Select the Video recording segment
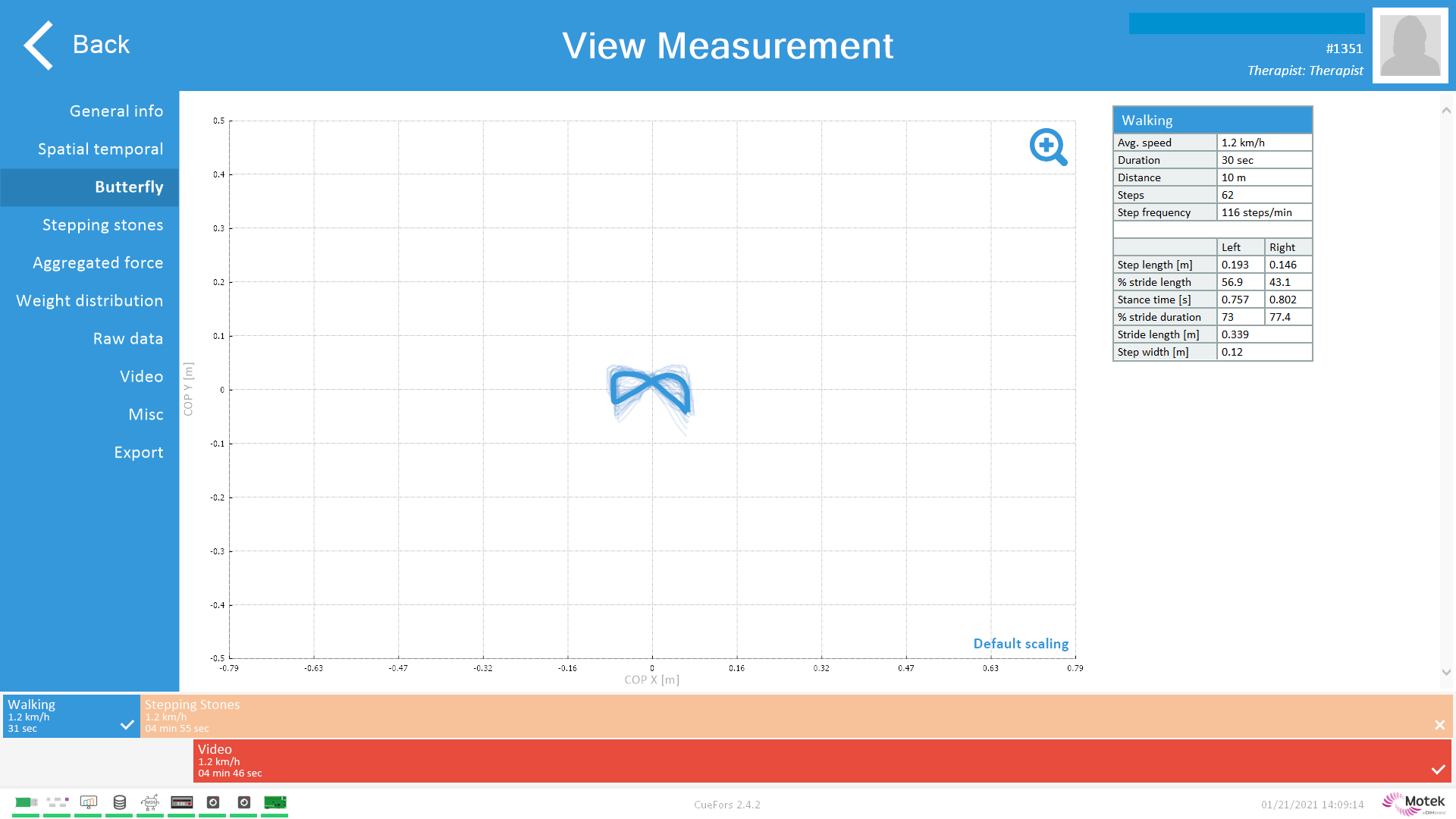This screenshot has width=1456, height=819. 823,761
